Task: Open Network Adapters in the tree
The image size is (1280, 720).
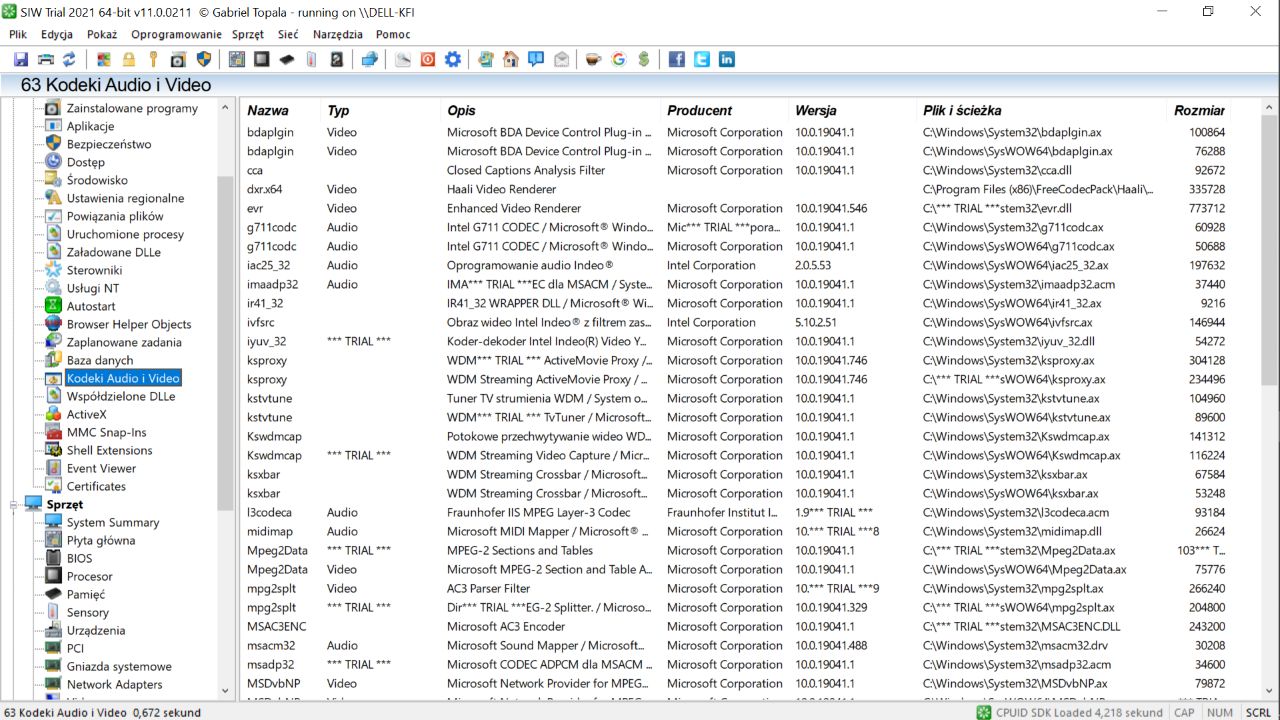Action: tap(114, 684)
